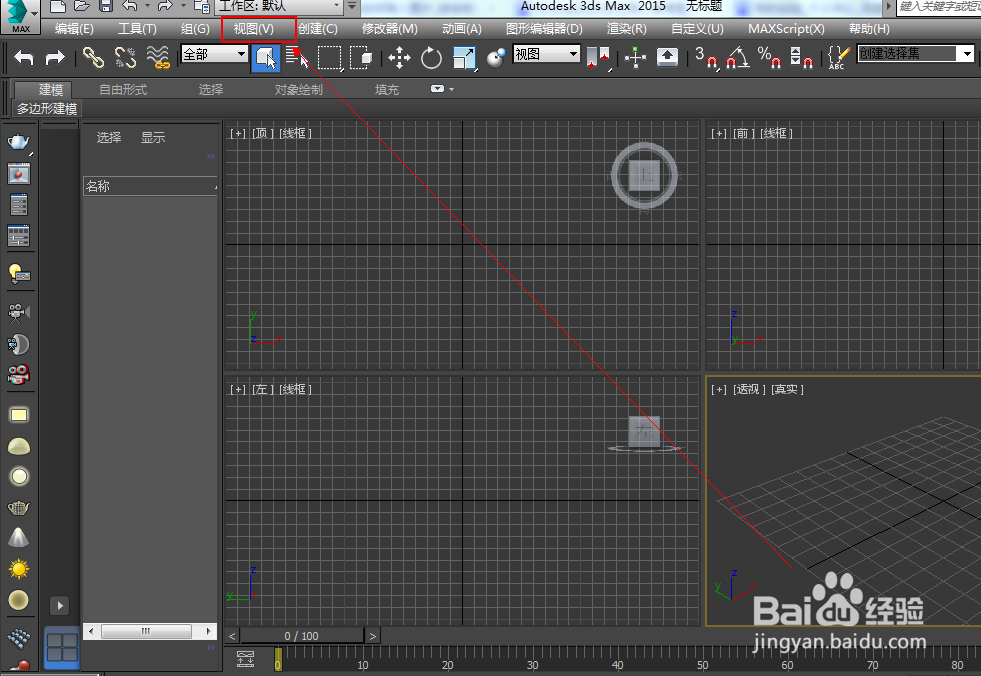981x676 pixels.
Task: Expand the ribbon options dropdown after 填充
Action: coord(442,89)
